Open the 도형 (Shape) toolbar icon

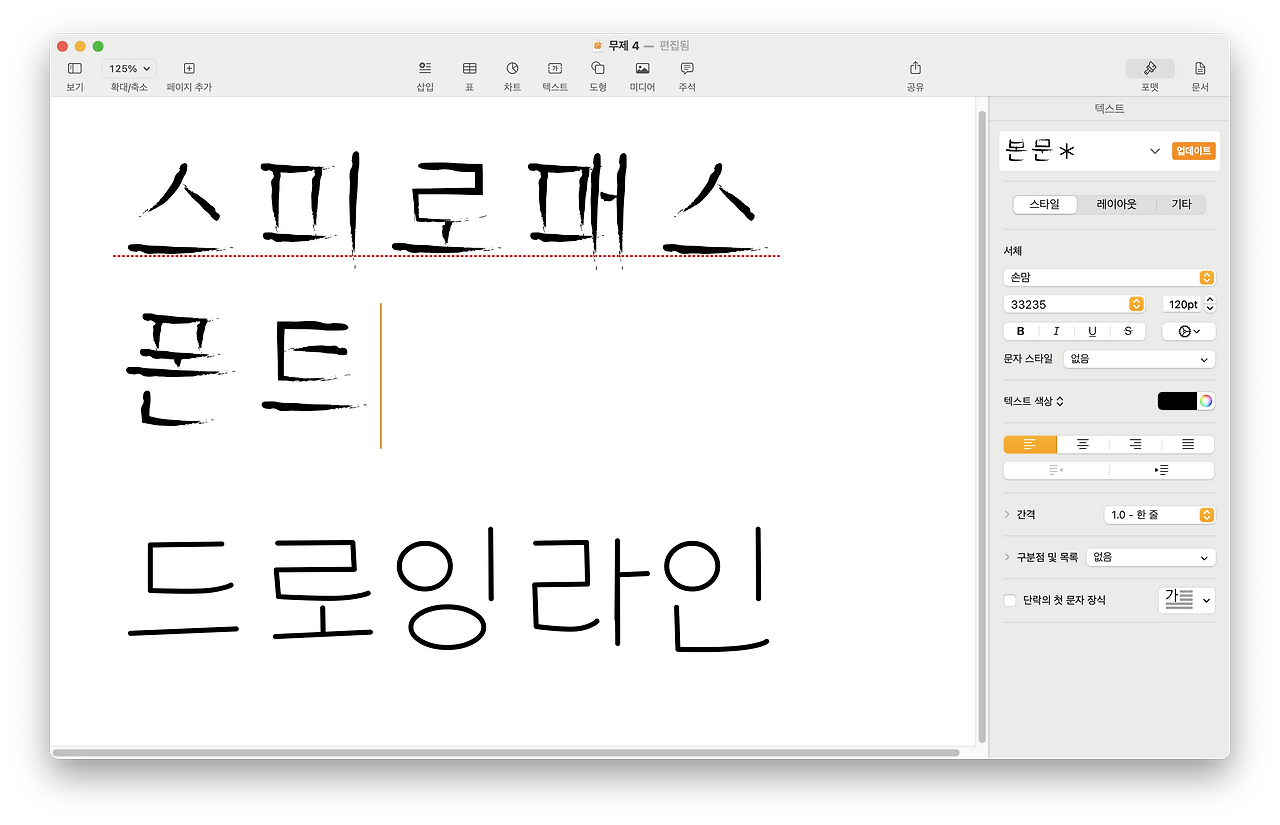coord(598,68)
